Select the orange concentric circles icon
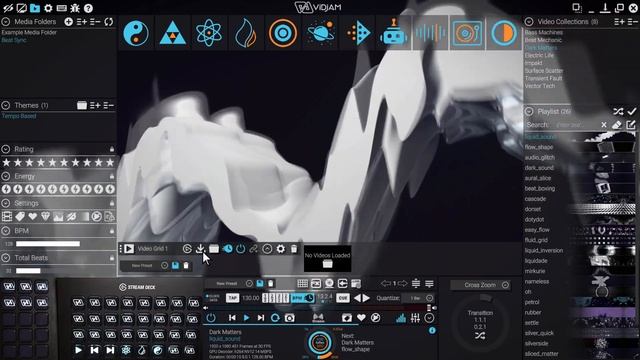 pos(282,33)
